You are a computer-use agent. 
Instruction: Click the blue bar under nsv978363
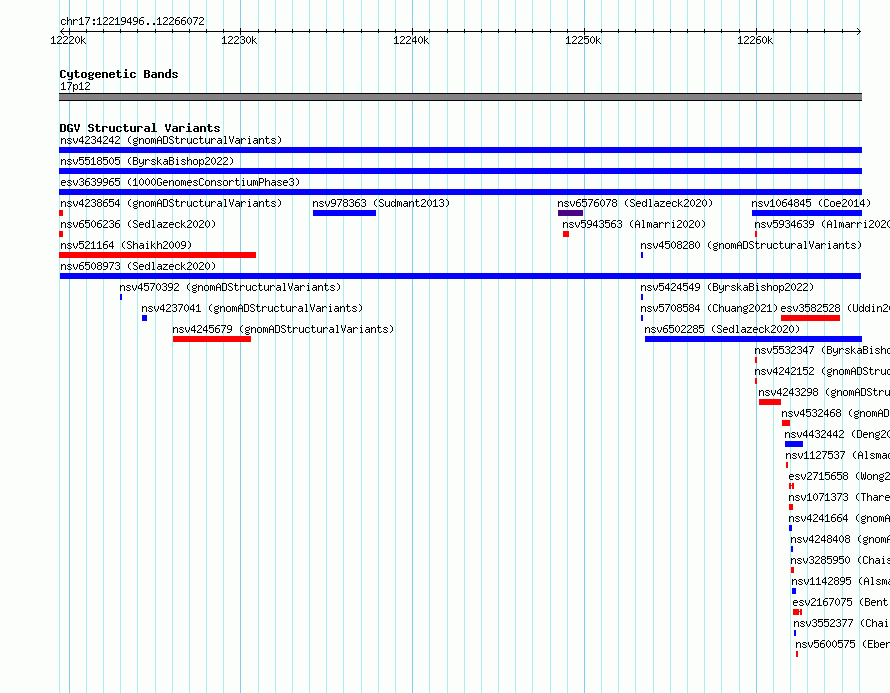tap(345, 213)
